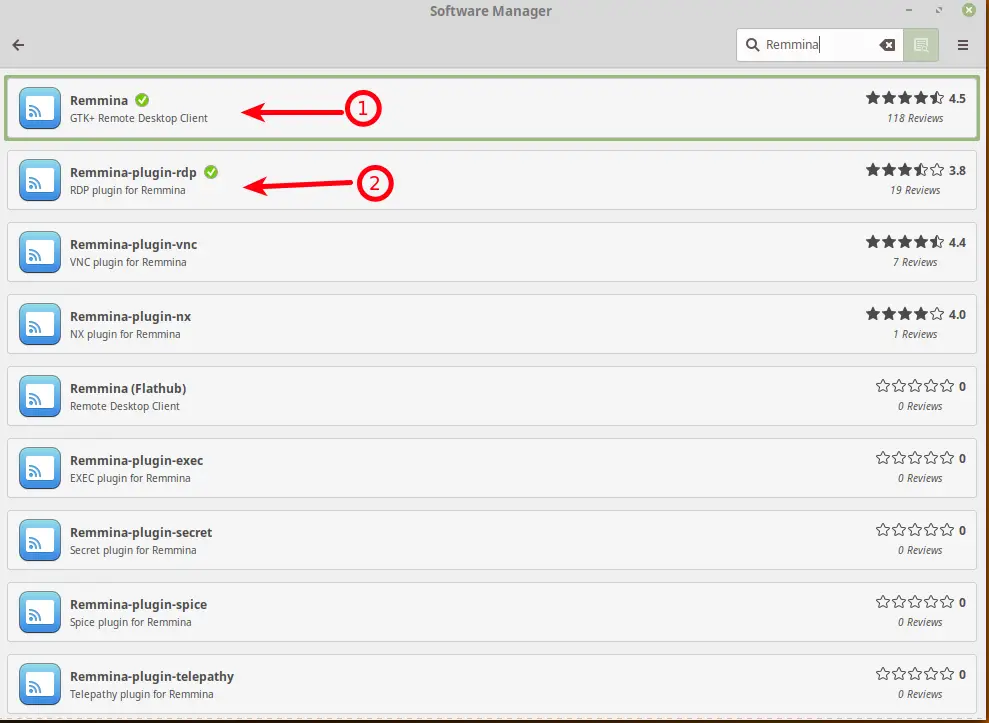Screen dimensions: 989x723
Task: Click the magnifier search icon
Action: coord(752,45)
